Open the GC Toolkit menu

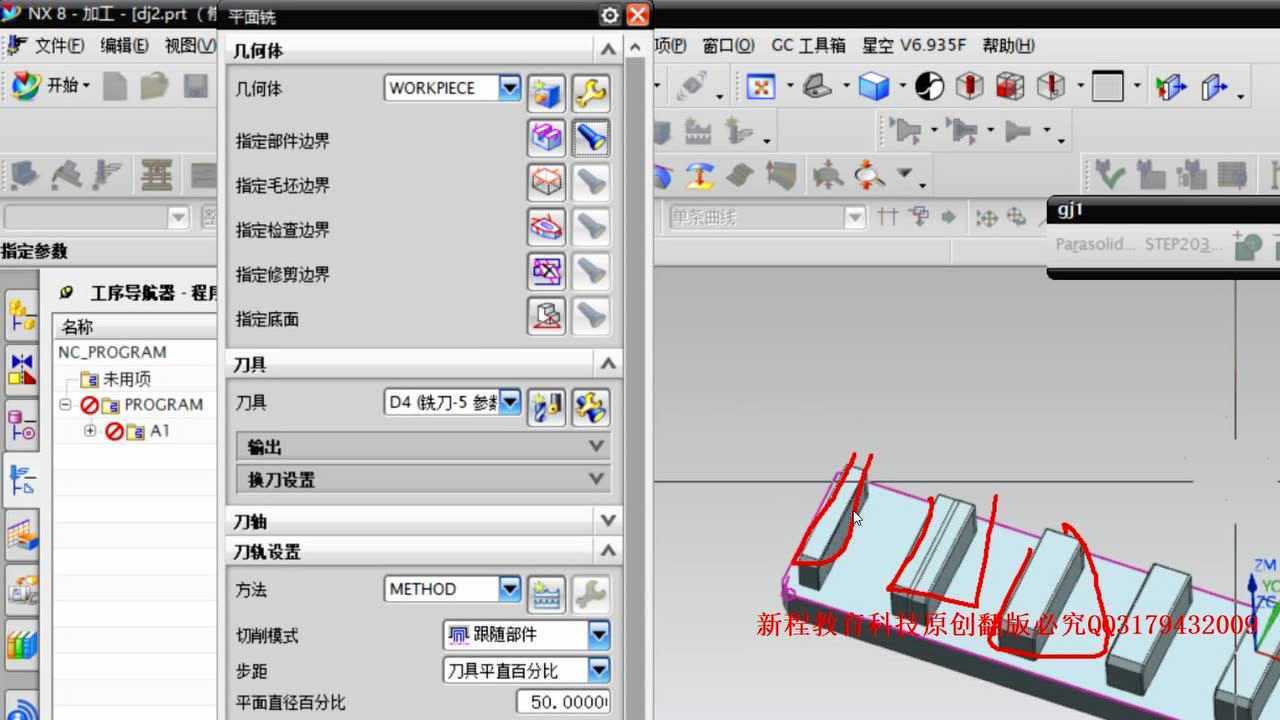(808, 45)
